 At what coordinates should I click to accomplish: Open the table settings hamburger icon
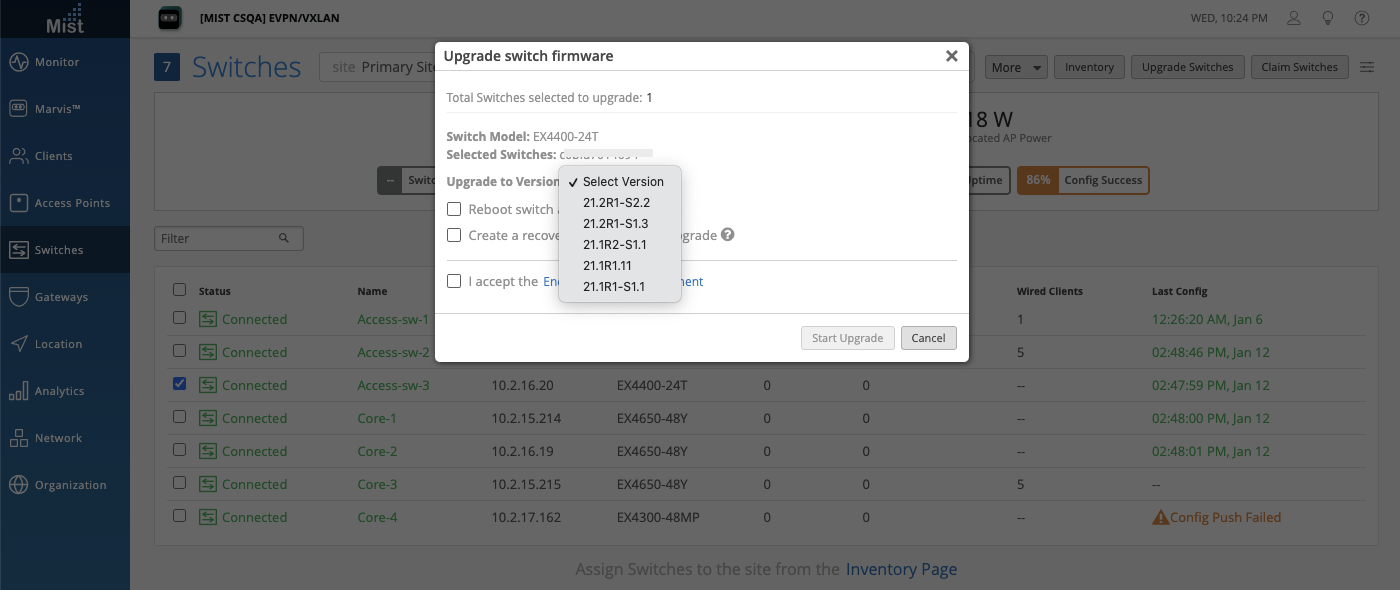point(1367,67)
